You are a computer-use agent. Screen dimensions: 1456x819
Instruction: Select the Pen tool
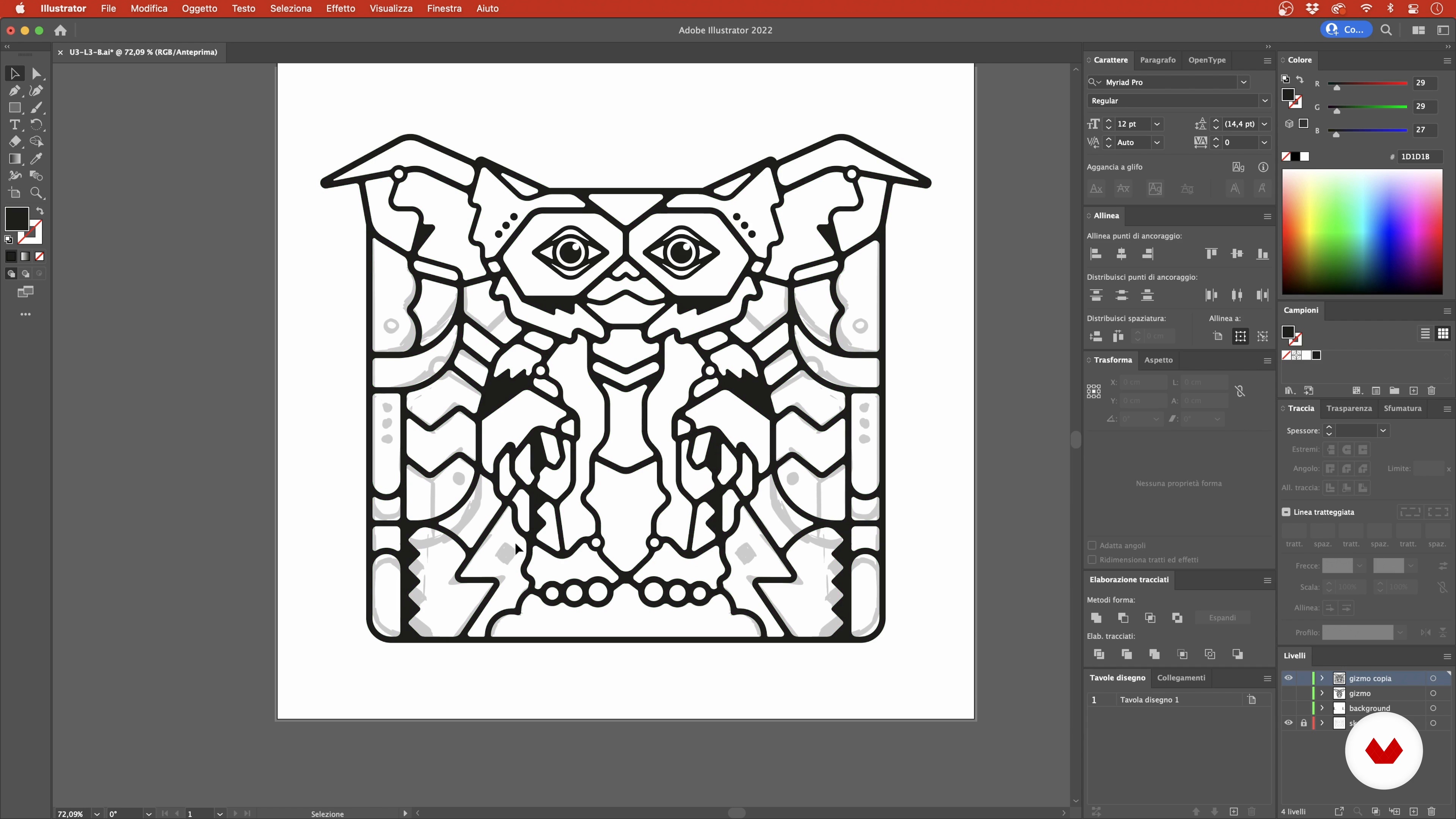click(x=15, y=91)
